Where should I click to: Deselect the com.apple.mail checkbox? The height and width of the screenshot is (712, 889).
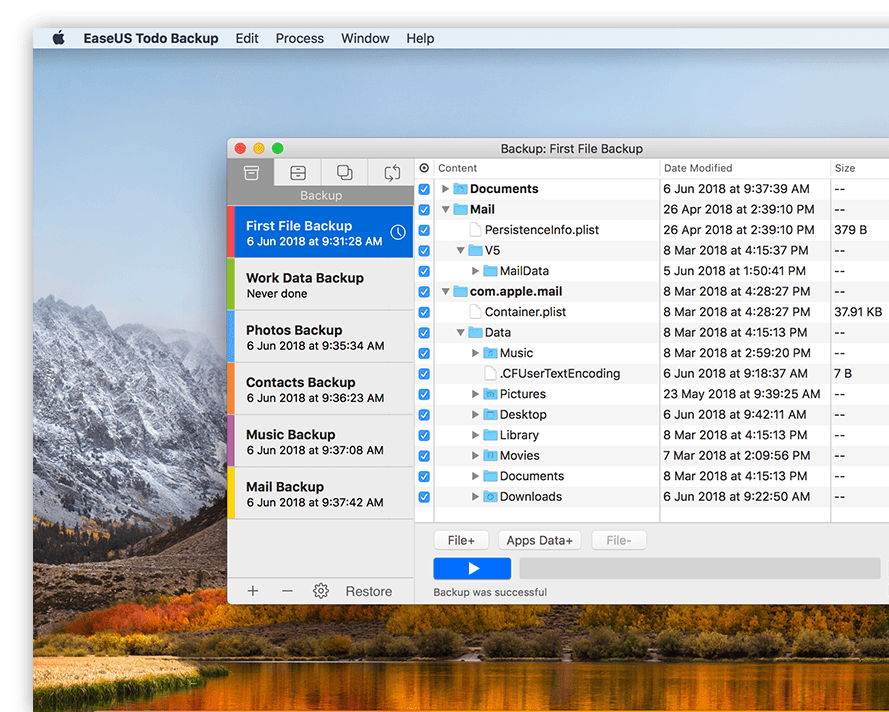[424, 291]
